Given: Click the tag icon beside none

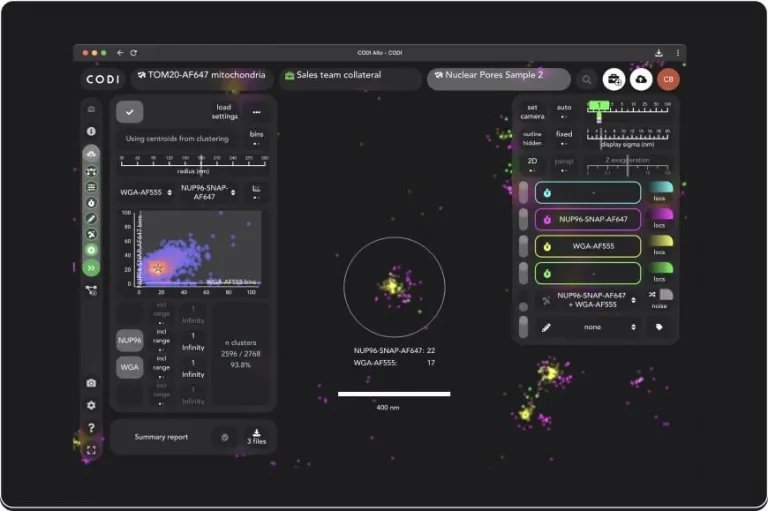Looking at the screenshot, I should [659, 327].
